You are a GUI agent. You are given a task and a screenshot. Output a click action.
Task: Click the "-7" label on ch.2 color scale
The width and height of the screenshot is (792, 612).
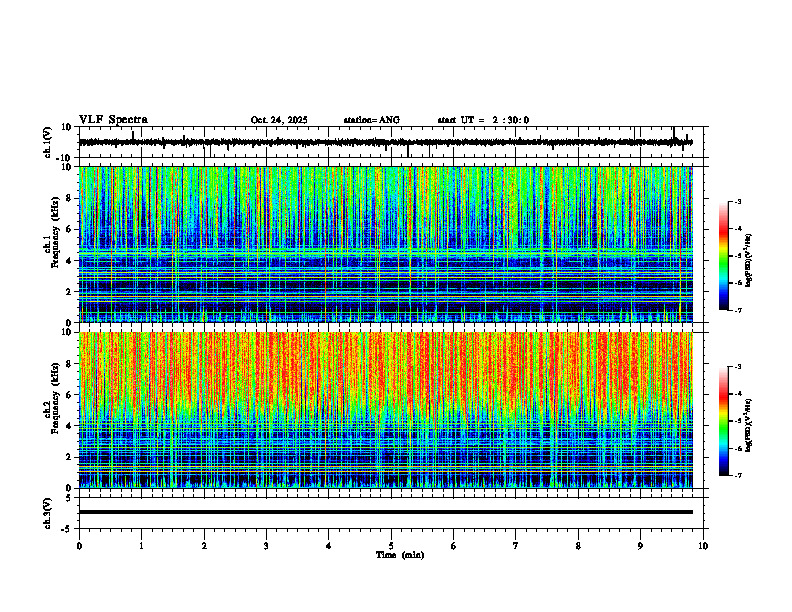(738, 475)
